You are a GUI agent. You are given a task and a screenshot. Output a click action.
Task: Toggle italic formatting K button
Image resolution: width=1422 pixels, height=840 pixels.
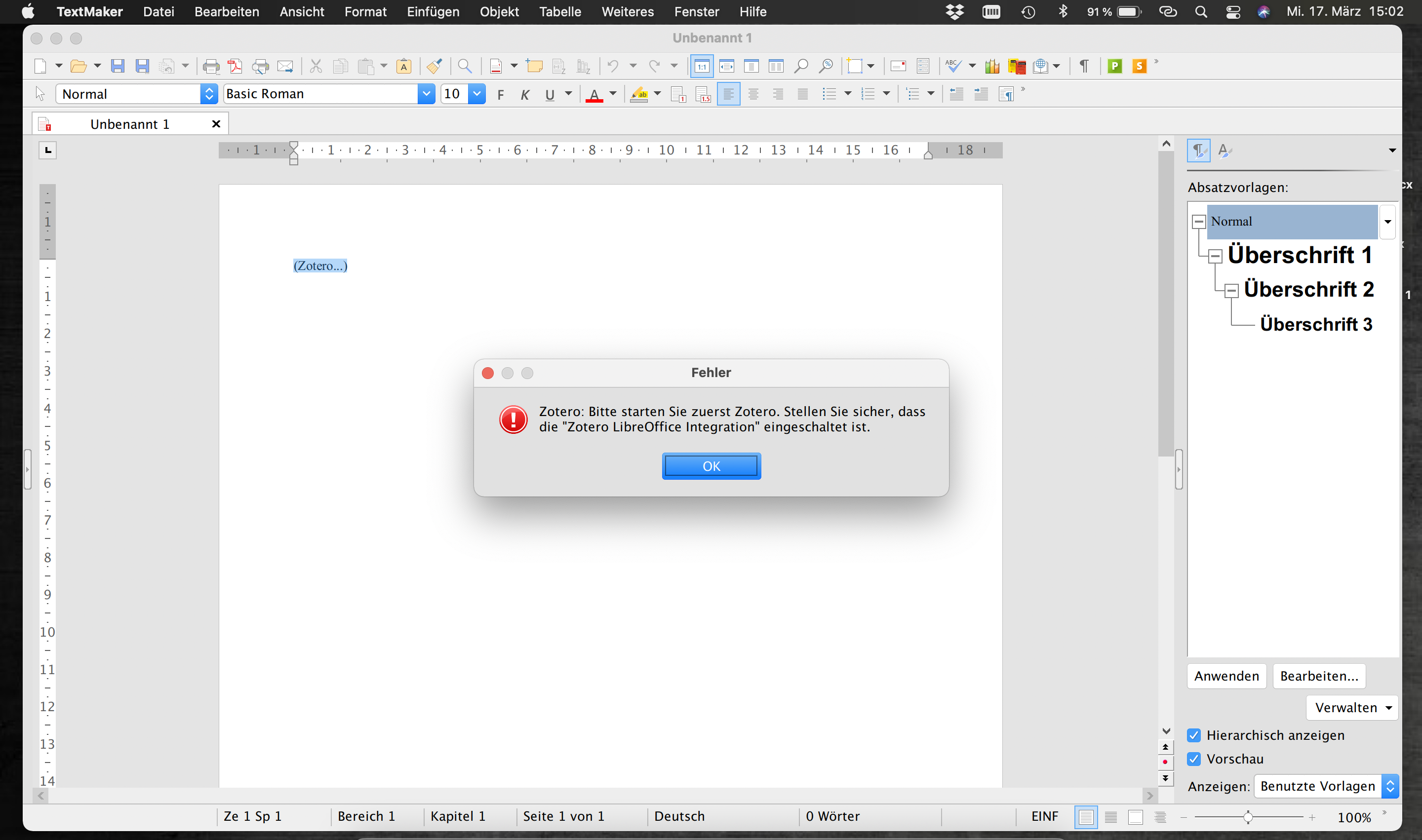pyautogui.click(x=525, y=95)
